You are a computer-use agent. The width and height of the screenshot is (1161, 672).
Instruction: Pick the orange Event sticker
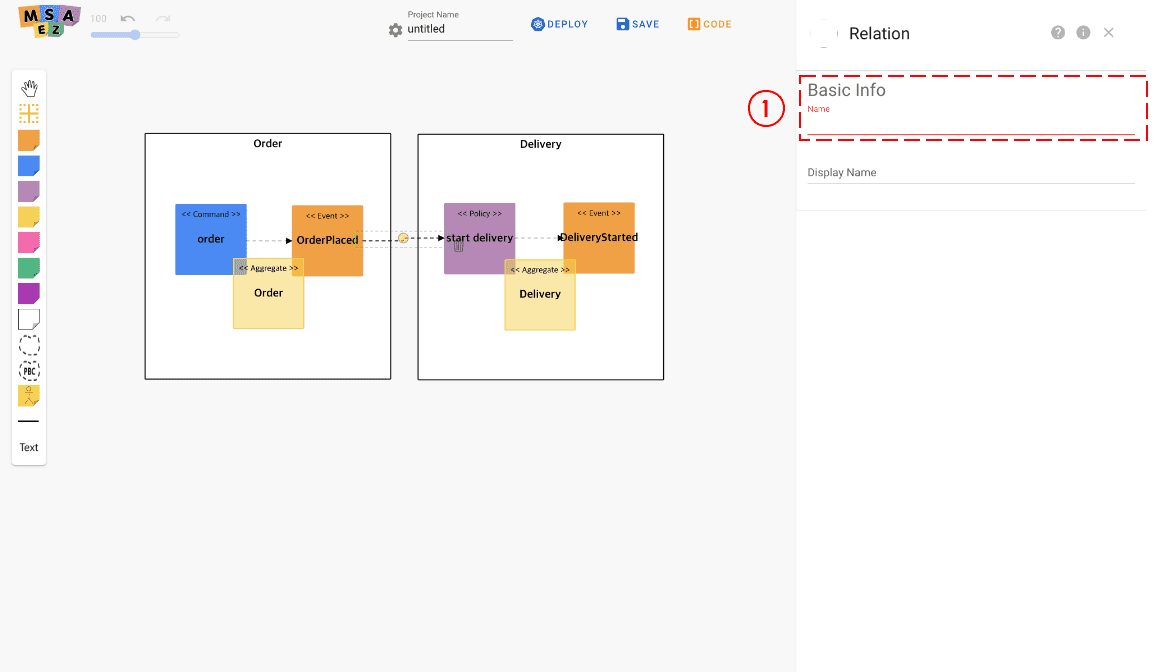coord(29,140)
